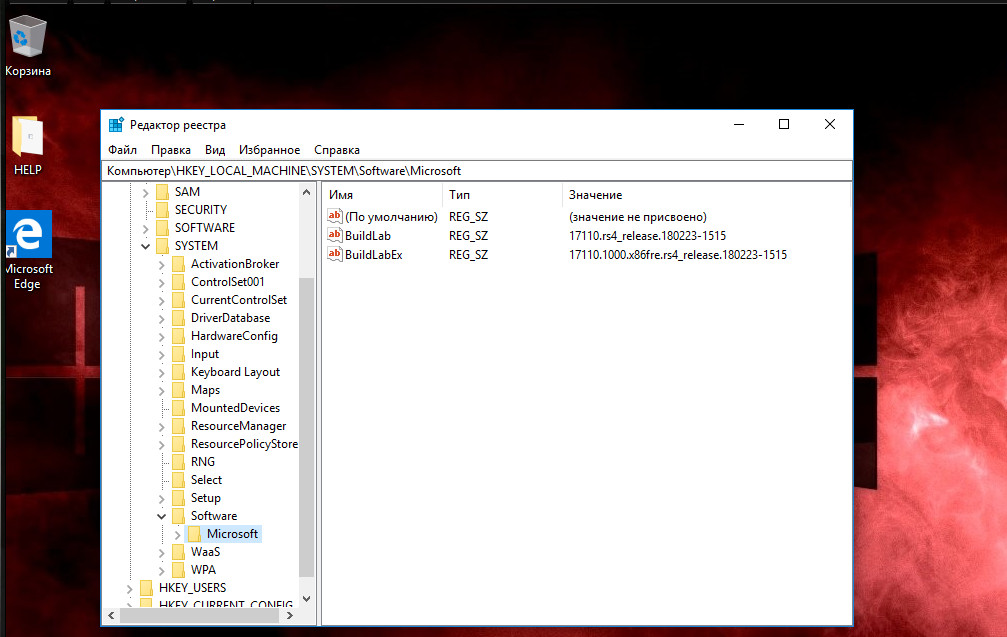Viewport: 1007px width, 637px height.
Task: Click the CurrentControlSet folder icon
Action: pos(179,300)
